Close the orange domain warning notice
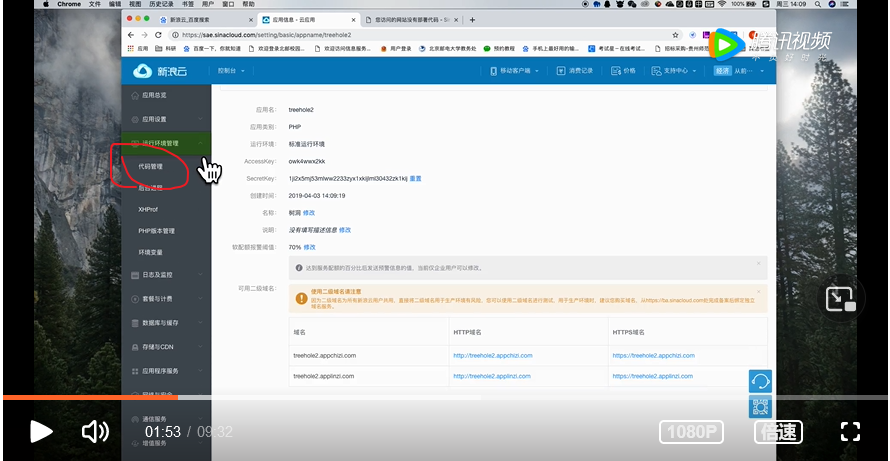This screenshot has width=890, height=461. (758, 291)
